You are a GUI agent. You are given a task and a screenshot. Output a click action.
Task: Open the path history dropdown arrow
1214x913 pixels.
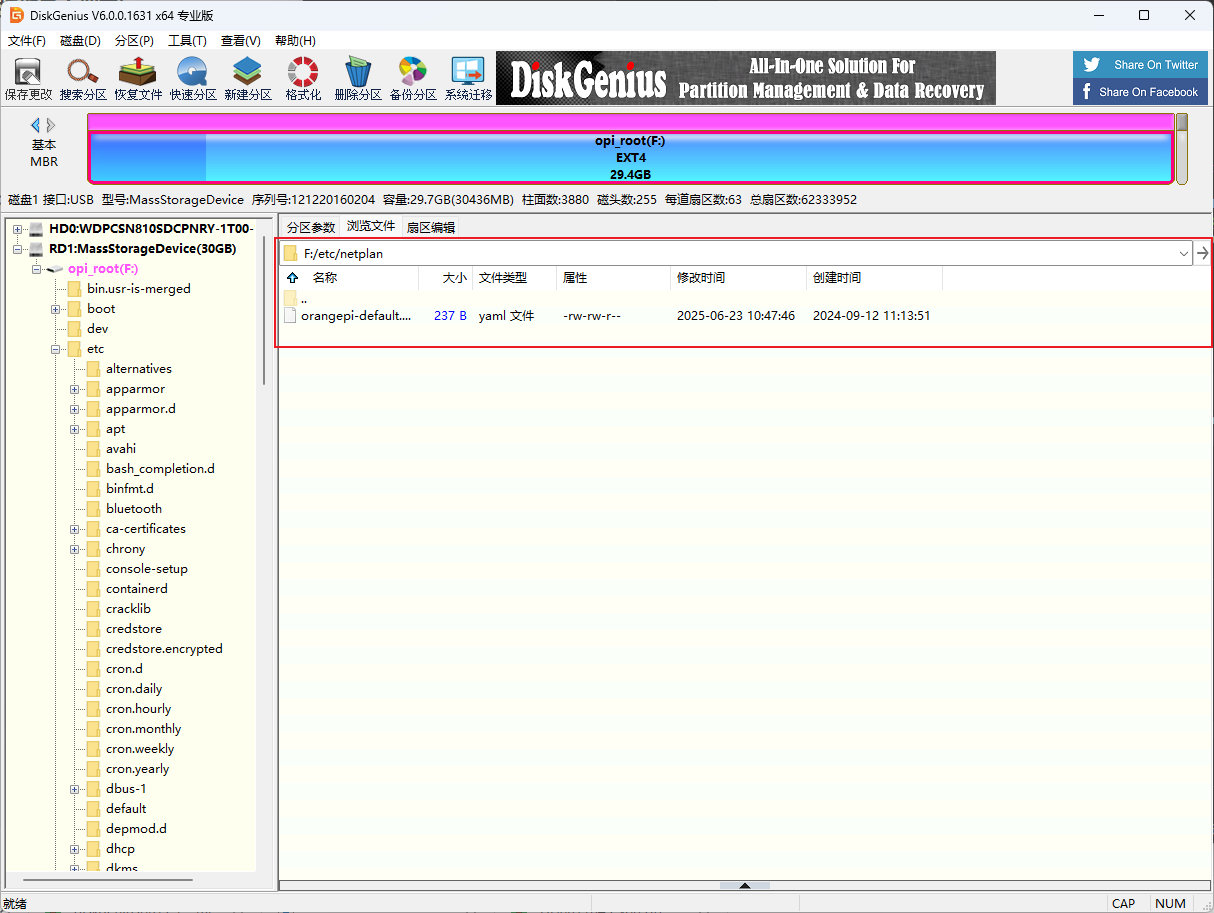click(x=1184, y=254)
